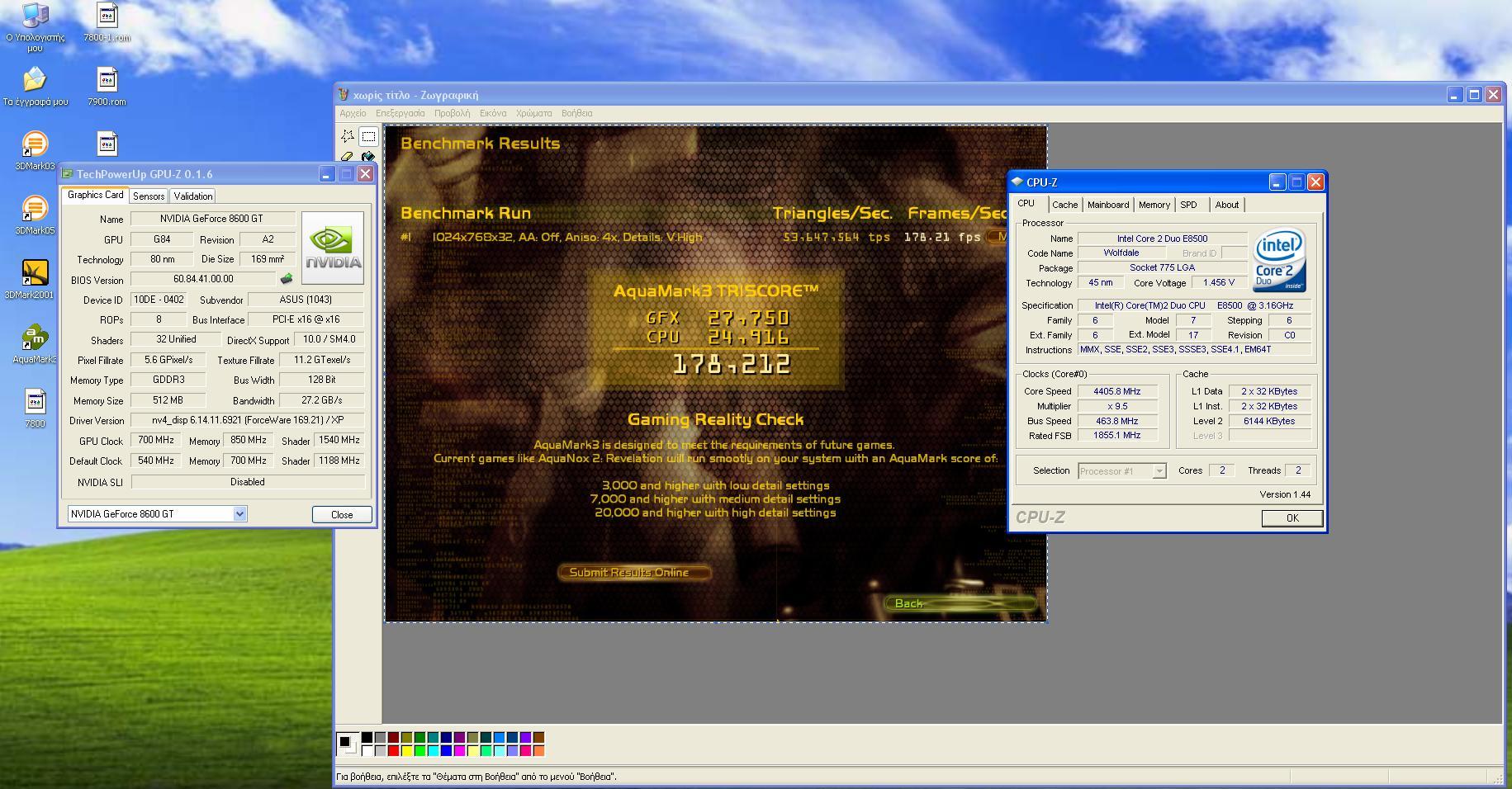
Task: Select the rectangular Select tool in Paint
Action: pyautogui.click(x=368, y=136)
